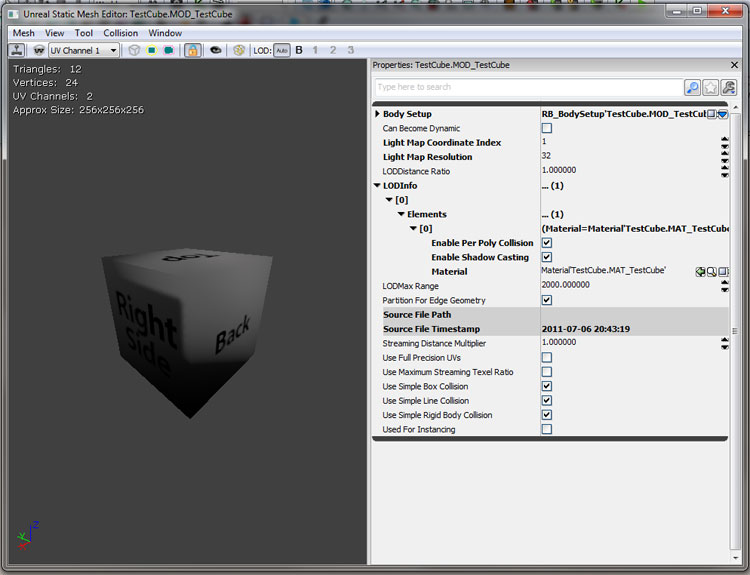750x575 pixels.
Task: Click the properties panel vertical scrollbar
Action: tap(735, 331)
